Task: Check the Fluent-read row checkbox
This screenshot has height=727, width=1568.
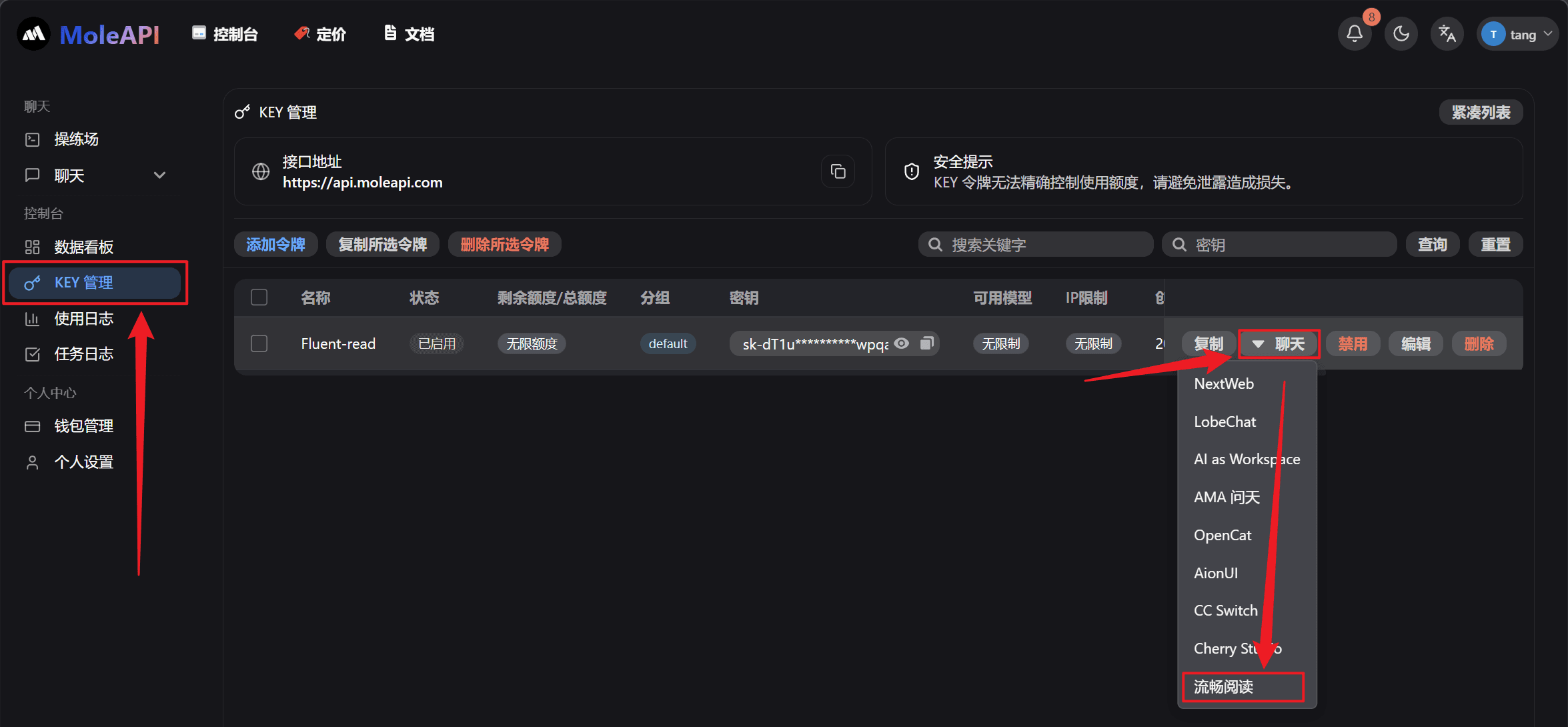Action: tap(259, 343)
